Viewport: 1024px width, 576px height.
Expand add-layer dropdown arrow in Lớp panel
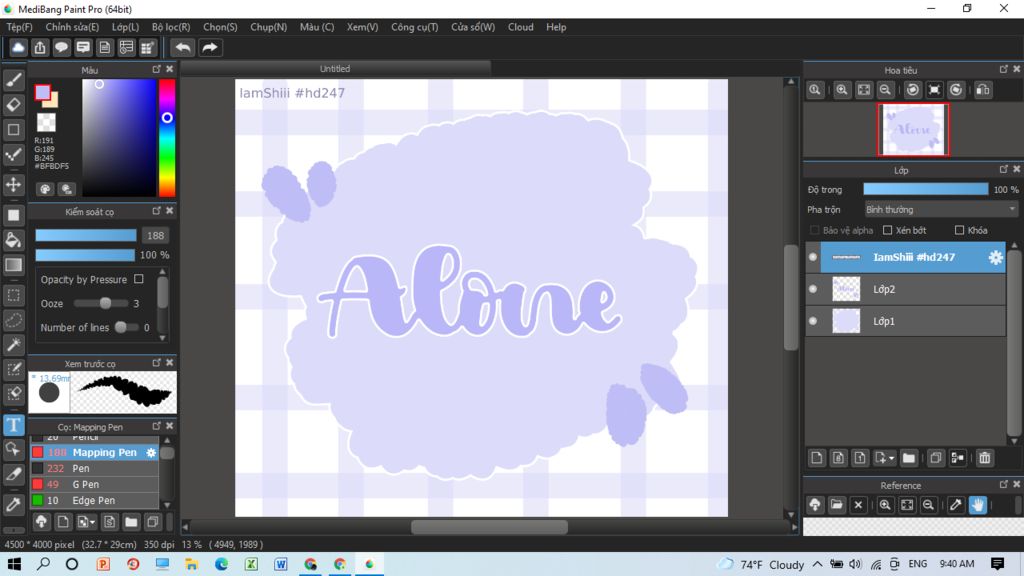[x=891, y=458]
